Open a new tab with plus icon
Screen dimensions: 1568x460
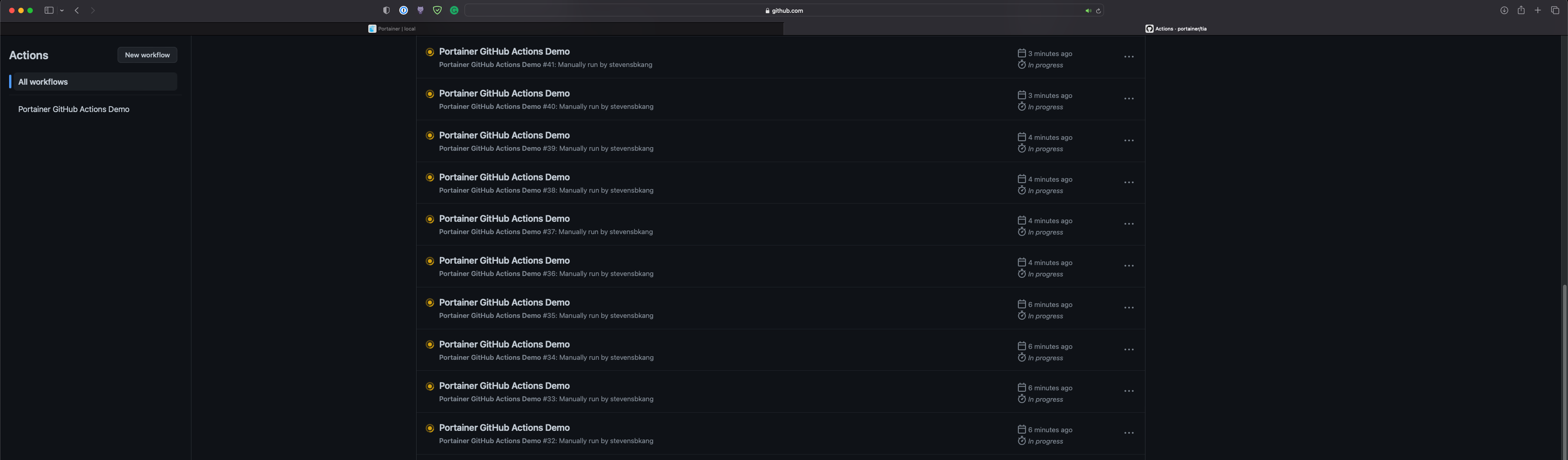coord(1537,10)
